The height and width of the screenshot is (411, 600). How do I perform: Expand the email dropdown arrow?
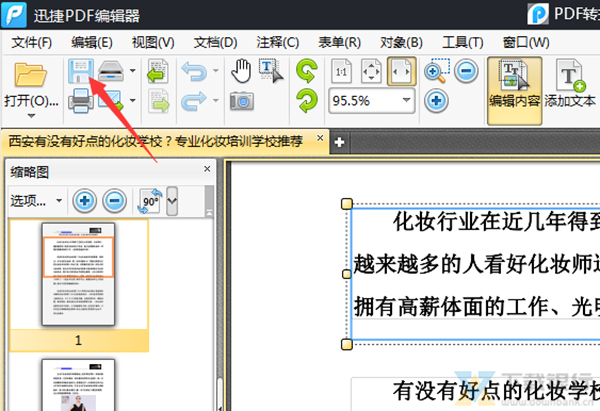coord(132,101)
